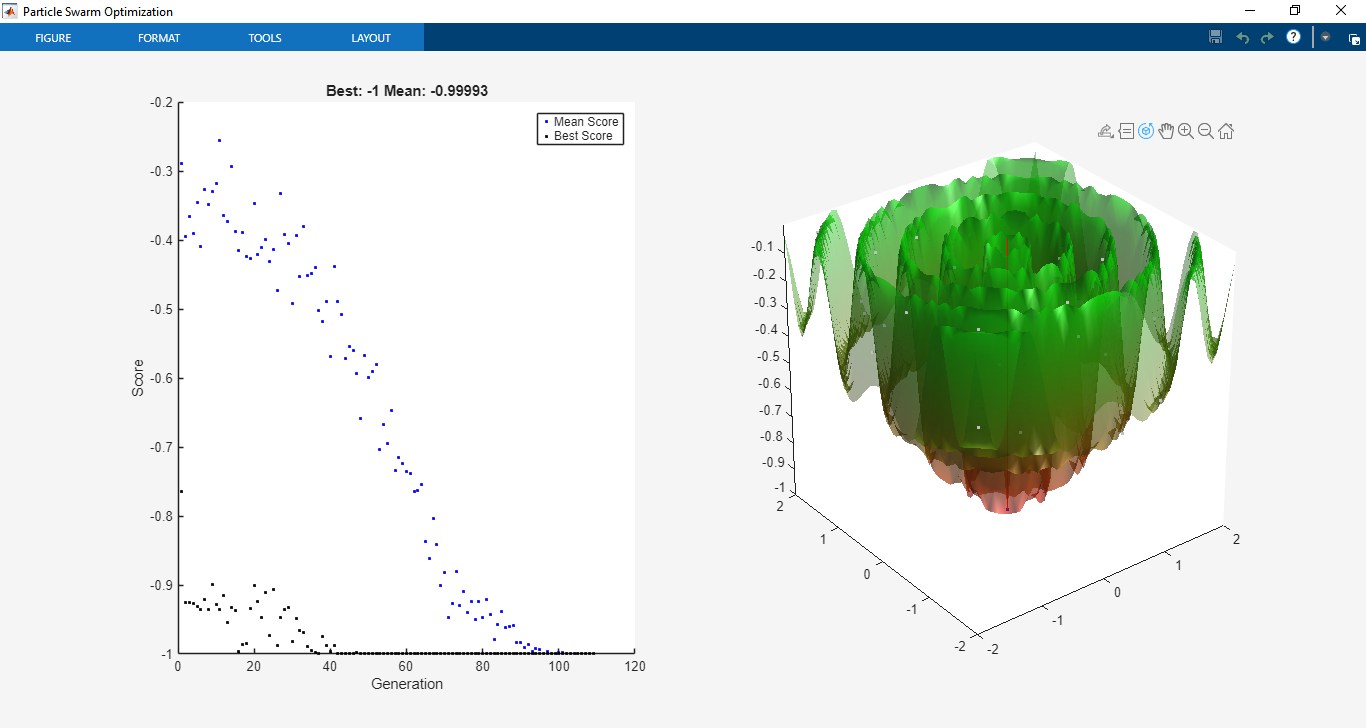Open the help question mark icon
Screen dimensions: 1366x728
pyautogui.click(x=1293, y=37)
